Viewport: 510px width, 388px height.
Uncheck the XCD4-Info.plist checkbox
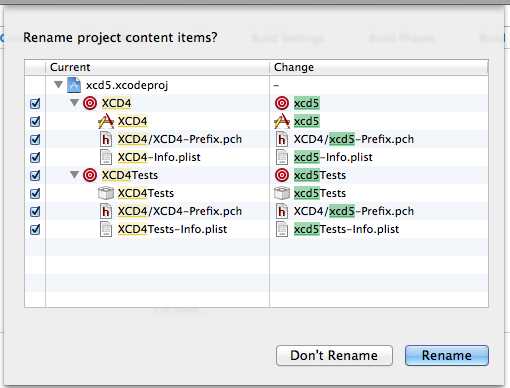(x=35, y=158)
